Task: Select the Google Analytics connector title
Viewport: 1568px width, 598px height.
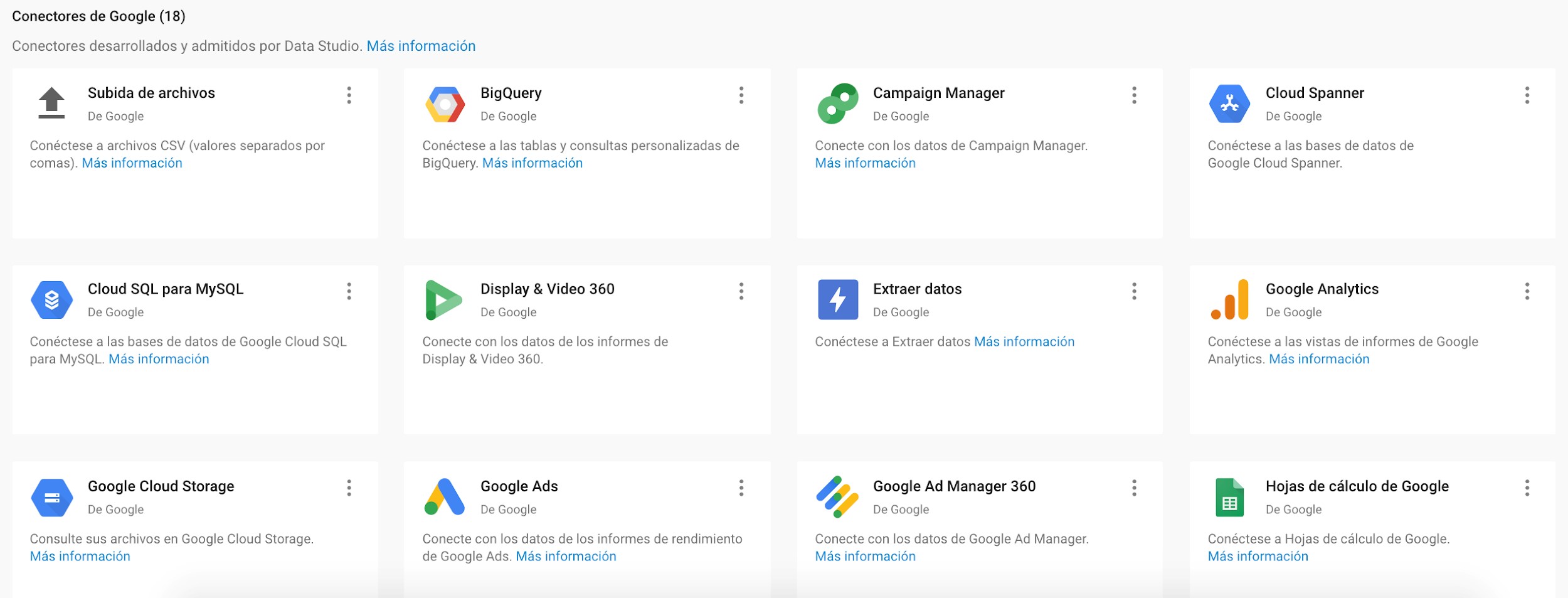Action: (x=1322, y=289)
